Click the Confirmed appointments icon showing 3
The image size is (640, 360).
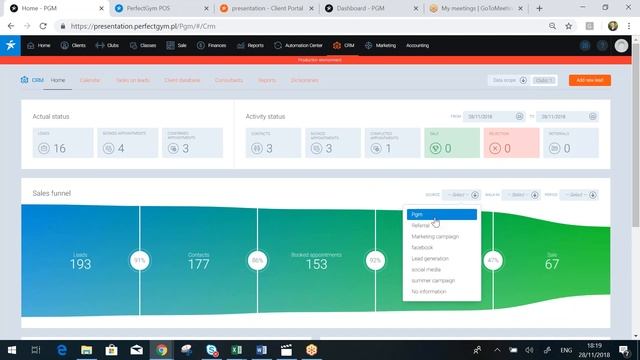click(x=173, y=148)
